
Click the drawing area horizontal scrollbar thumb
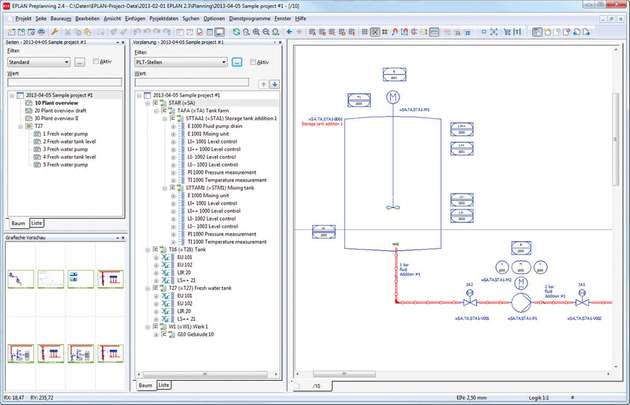tap(344, 374)
